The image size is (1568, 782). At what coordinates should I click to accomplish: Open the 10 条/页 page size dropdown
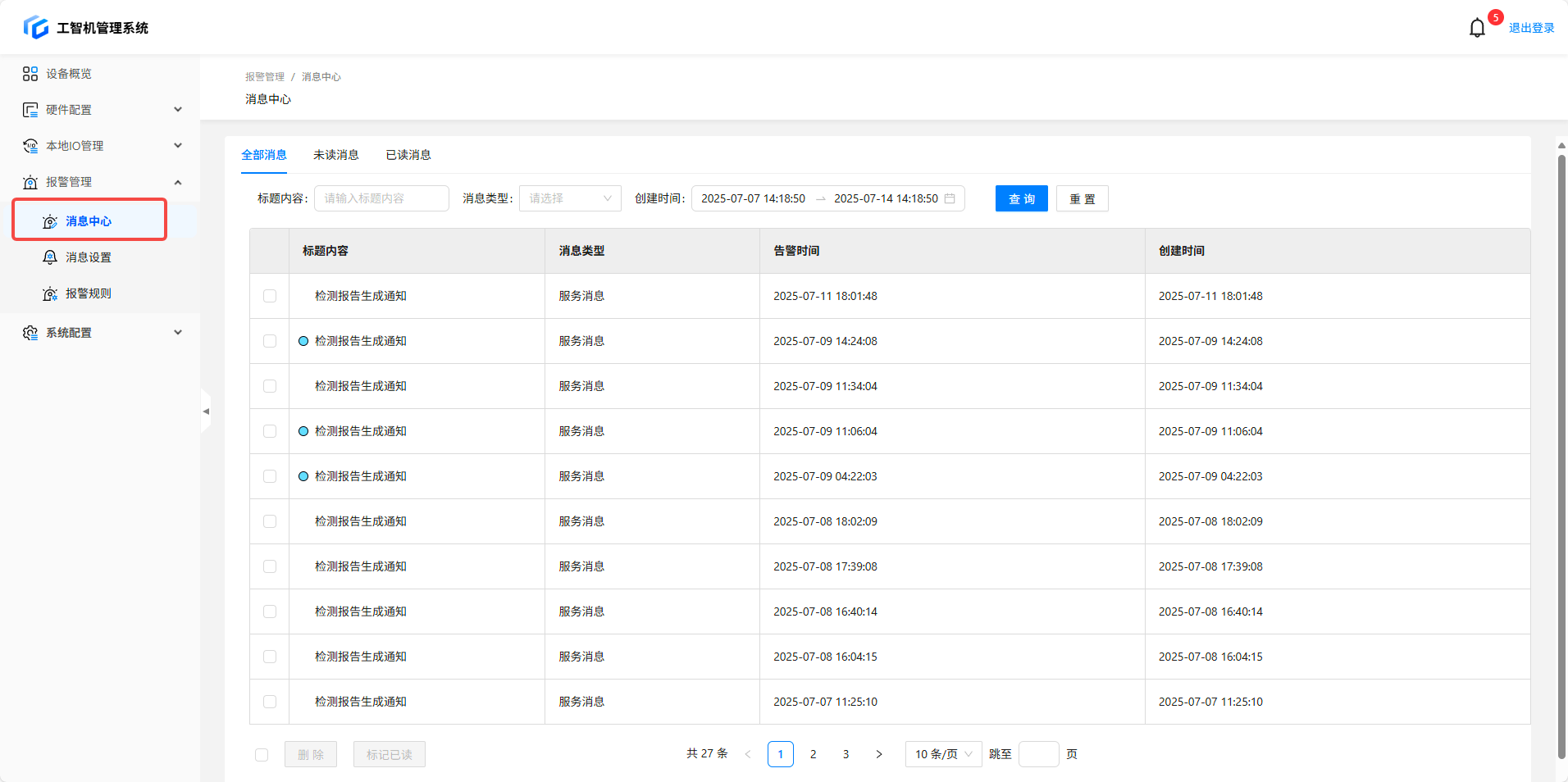click(943, 754)
